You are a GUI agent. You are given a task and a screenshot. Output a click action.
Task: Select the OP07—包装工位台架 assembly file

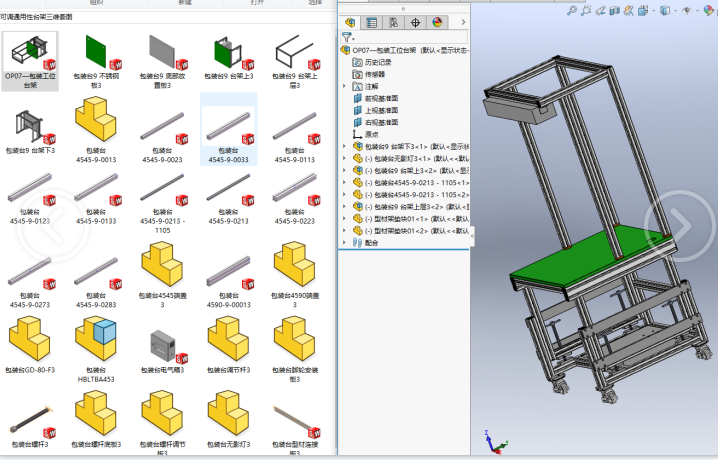[30, 61]
